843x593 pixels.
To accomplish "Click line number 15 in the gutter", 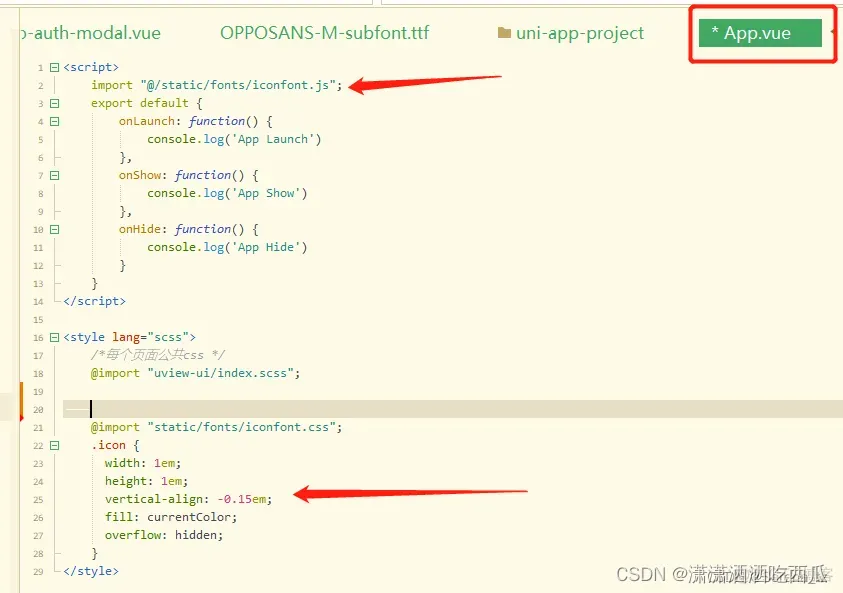I will coord(38,320).
